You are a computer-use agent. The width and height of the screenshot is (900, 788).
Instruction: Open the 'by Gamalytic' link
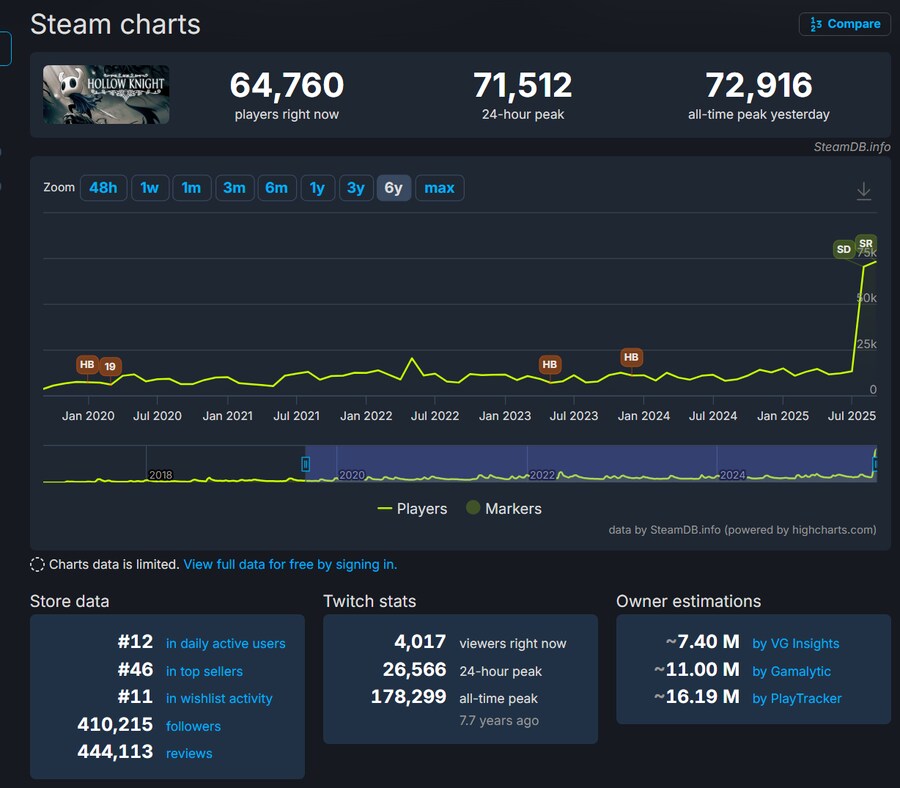(792, 671)
